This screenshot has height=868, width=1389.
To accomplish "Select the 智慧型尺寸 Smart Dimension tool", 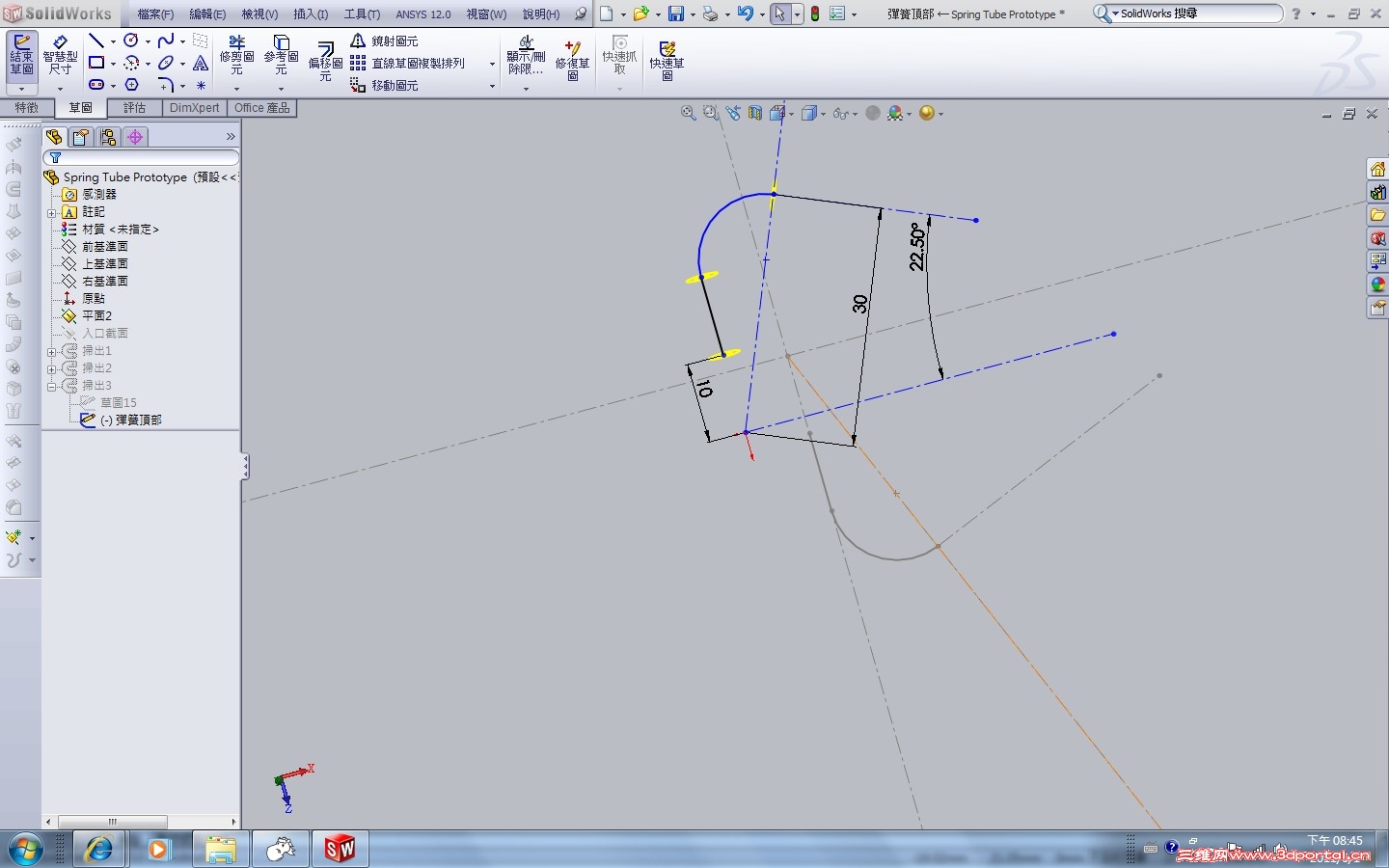I will (x=60, y=55).
